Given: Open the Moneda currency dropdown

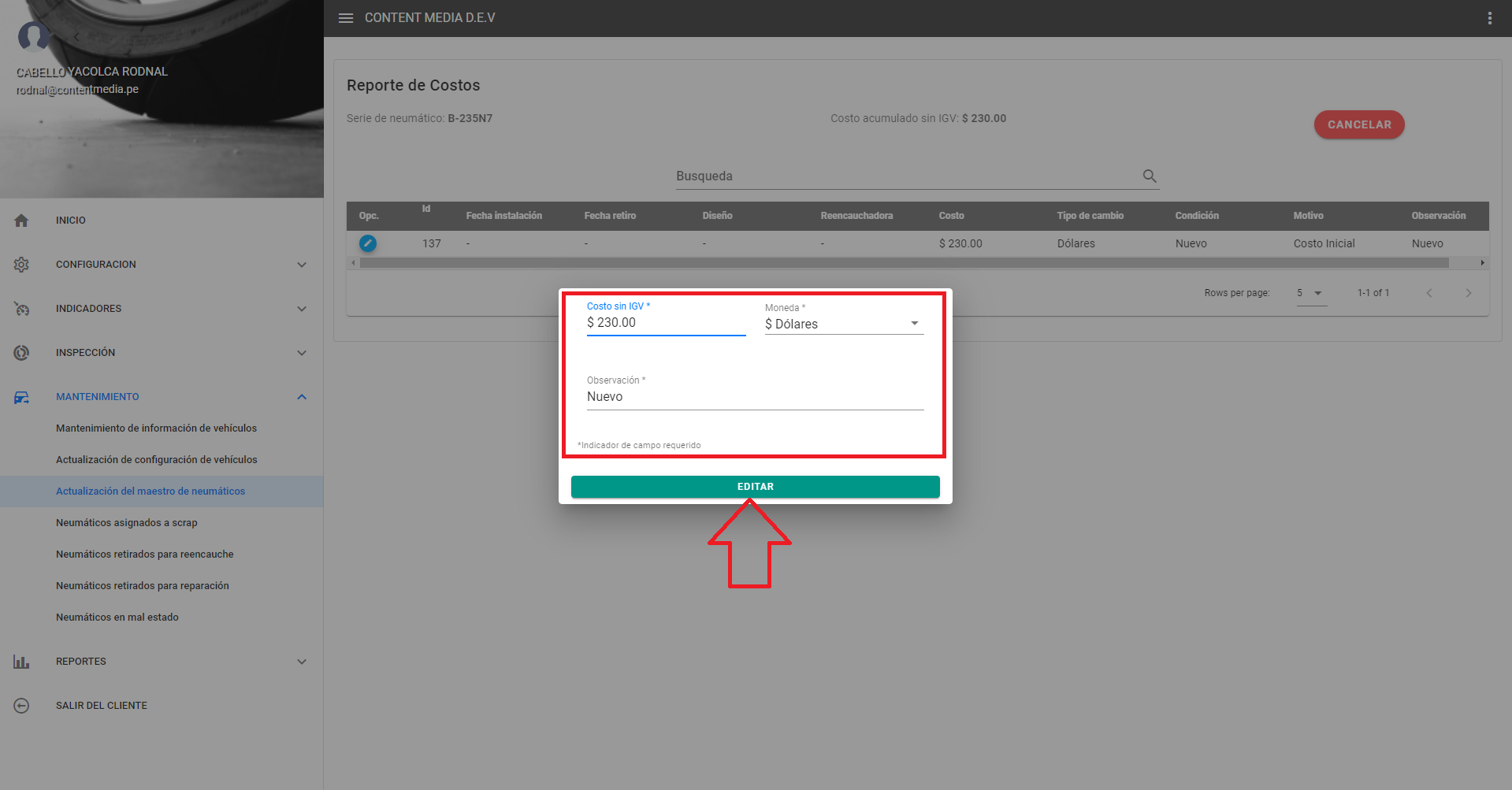Looking at the screenshot, I should pos(843,324).
